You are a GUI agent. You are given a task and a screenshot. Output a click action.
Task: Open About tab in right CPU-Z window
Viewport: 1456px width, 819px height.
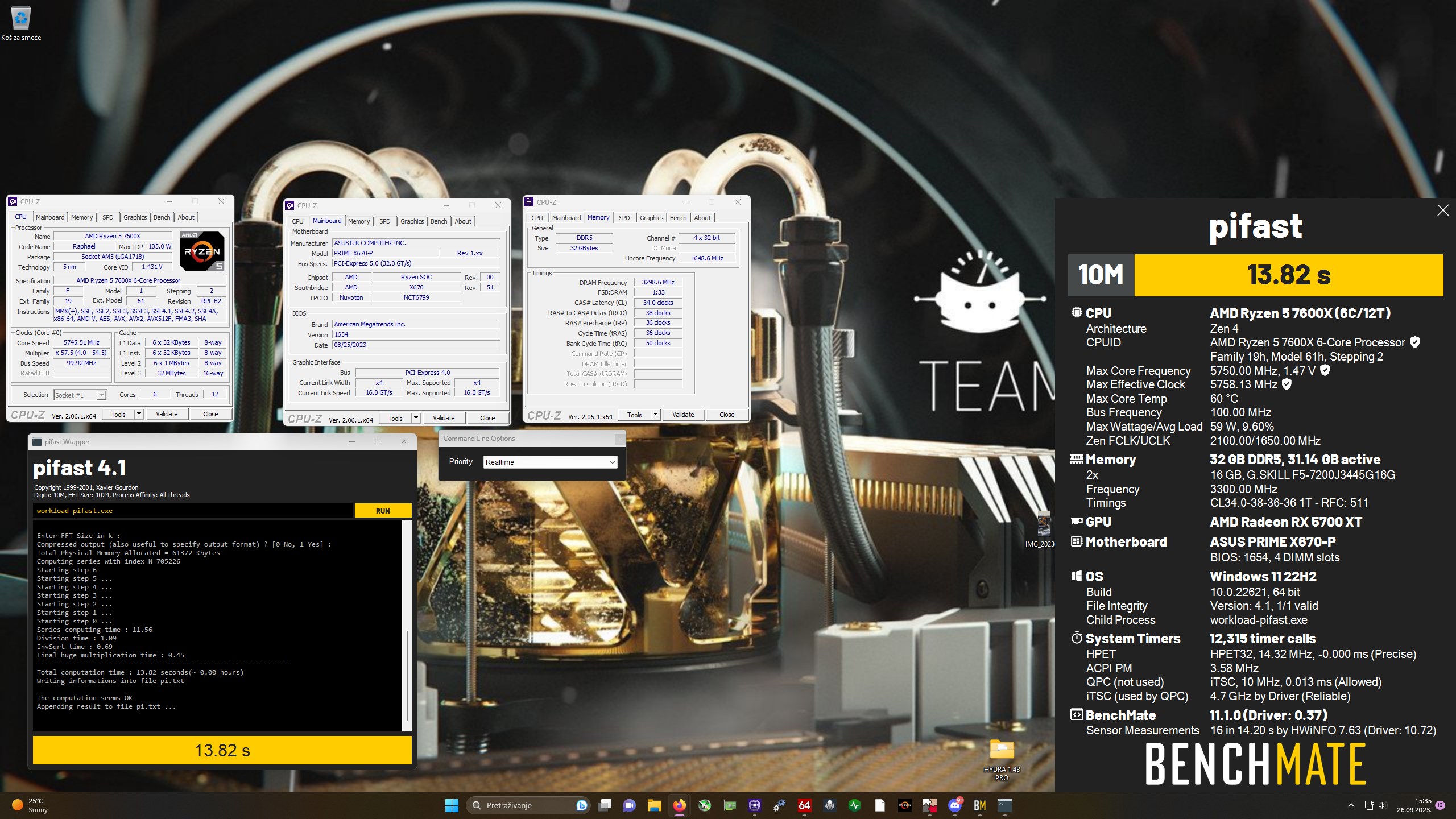click(702, 218)
